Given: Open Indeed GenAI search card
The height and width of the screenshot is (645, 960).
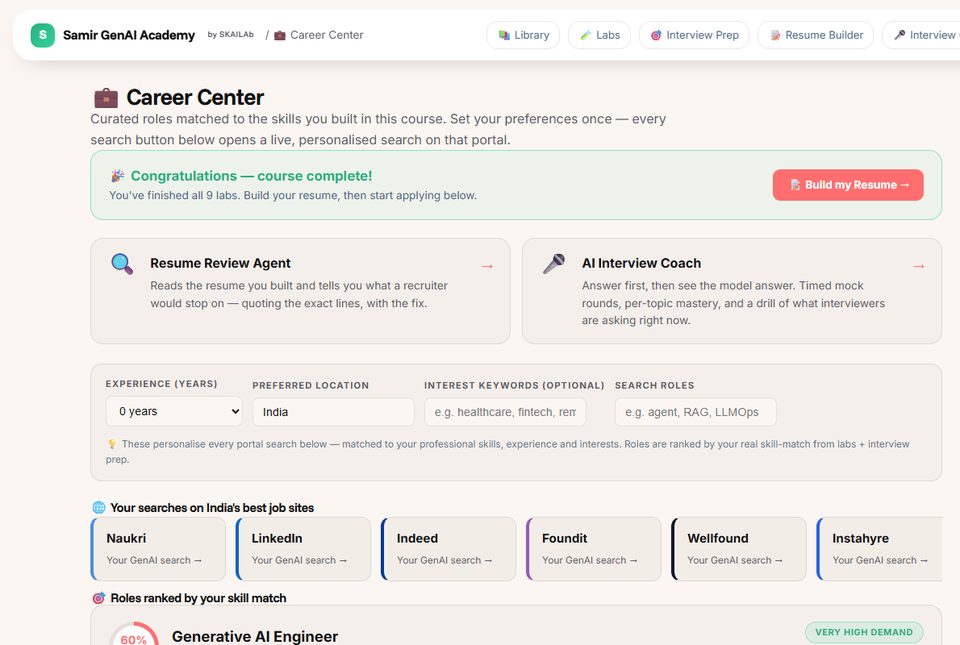Looking at the screenshot, I should (x=448, y=549).
